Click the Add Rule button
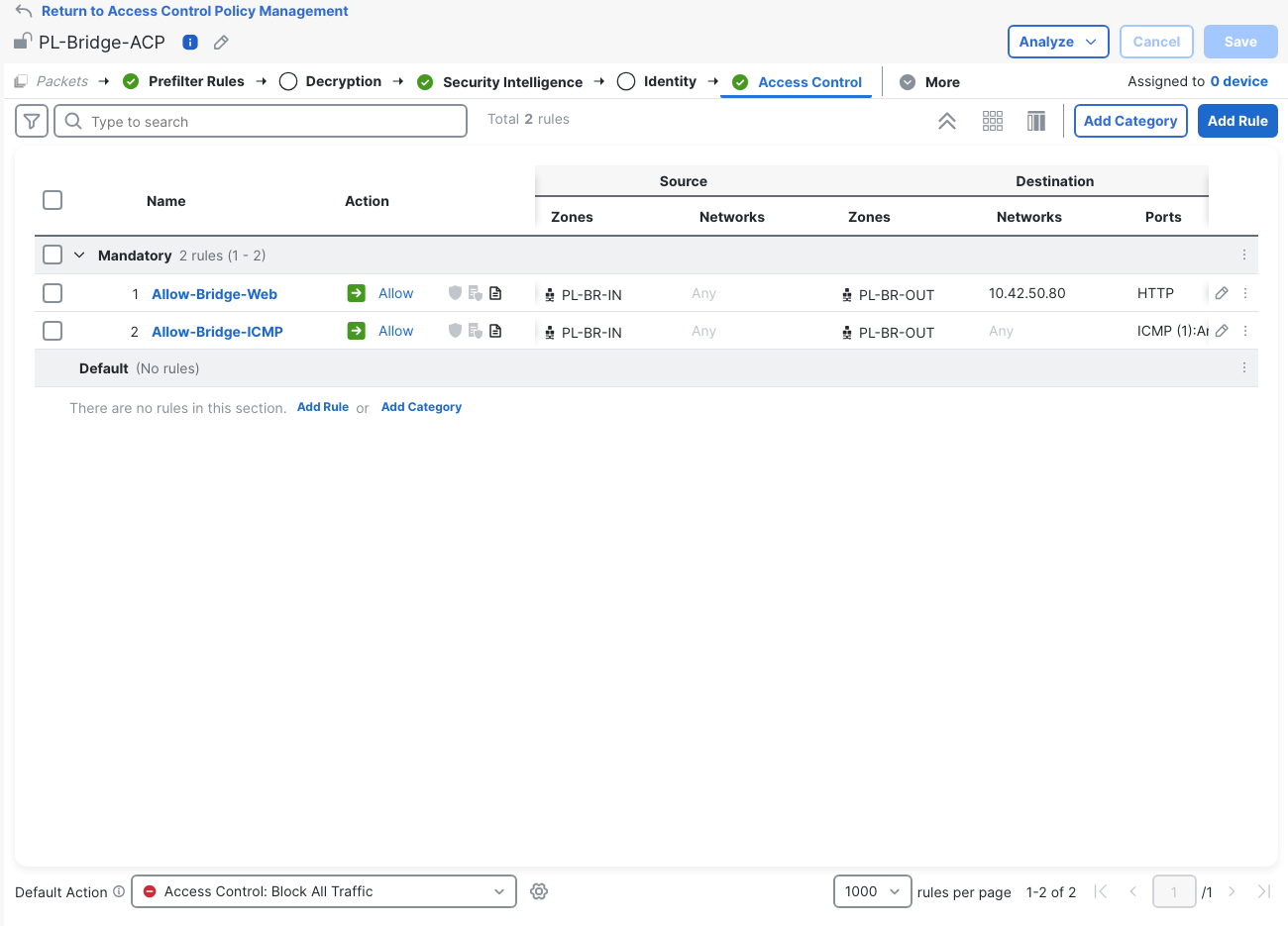The width and height of the screenshot is (1288, 926). point(1237,121)
